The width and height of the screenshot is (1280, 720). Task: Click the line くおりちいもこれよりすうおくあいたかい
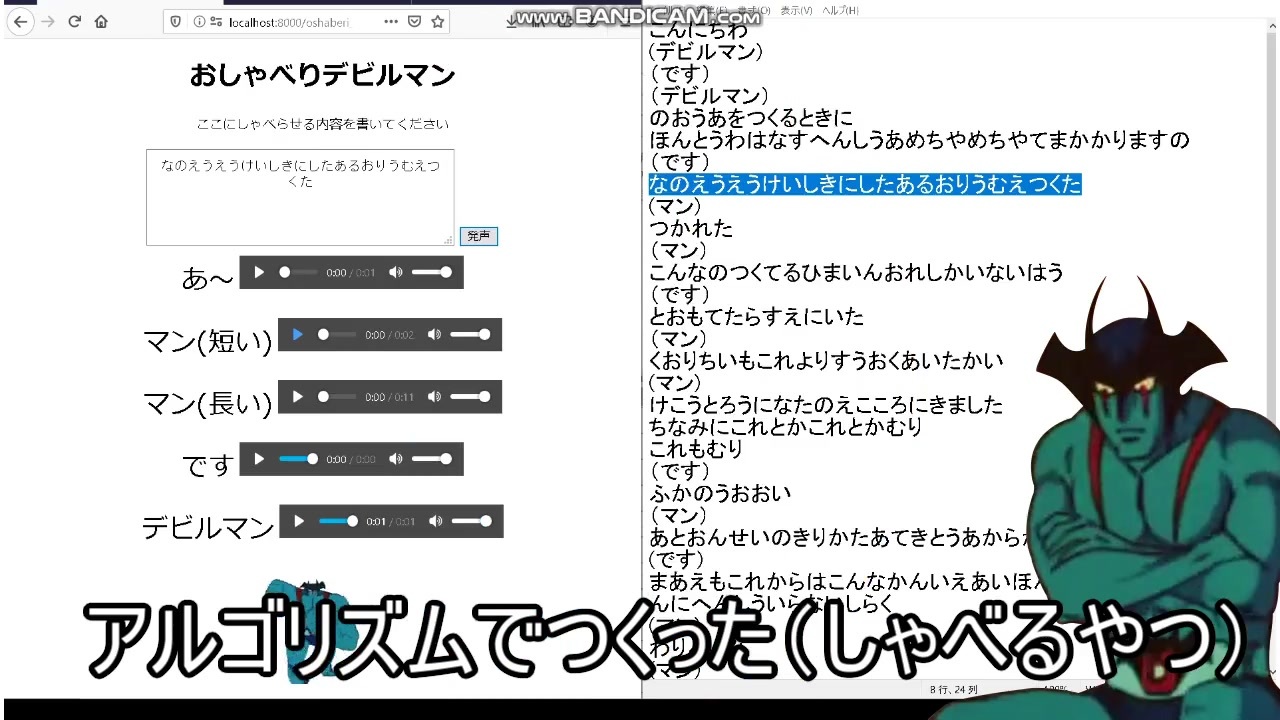click(826, 360)
